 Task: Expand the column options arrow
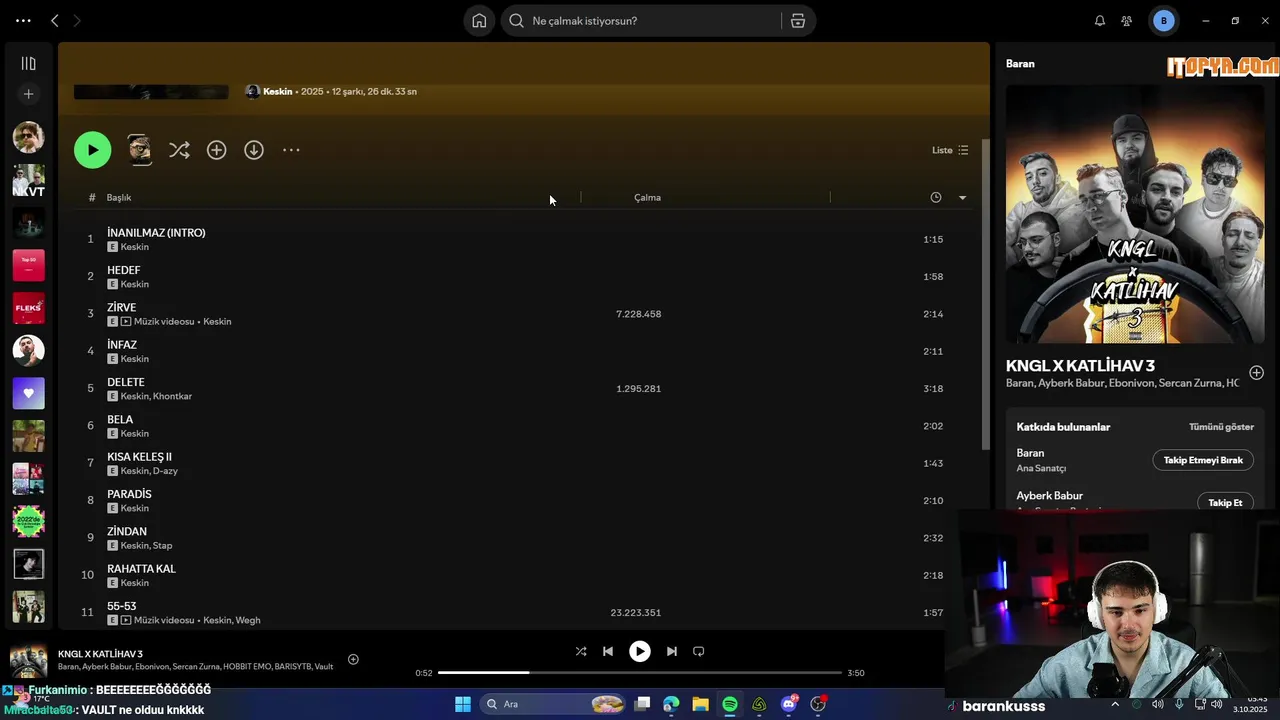tap(962, 197)
